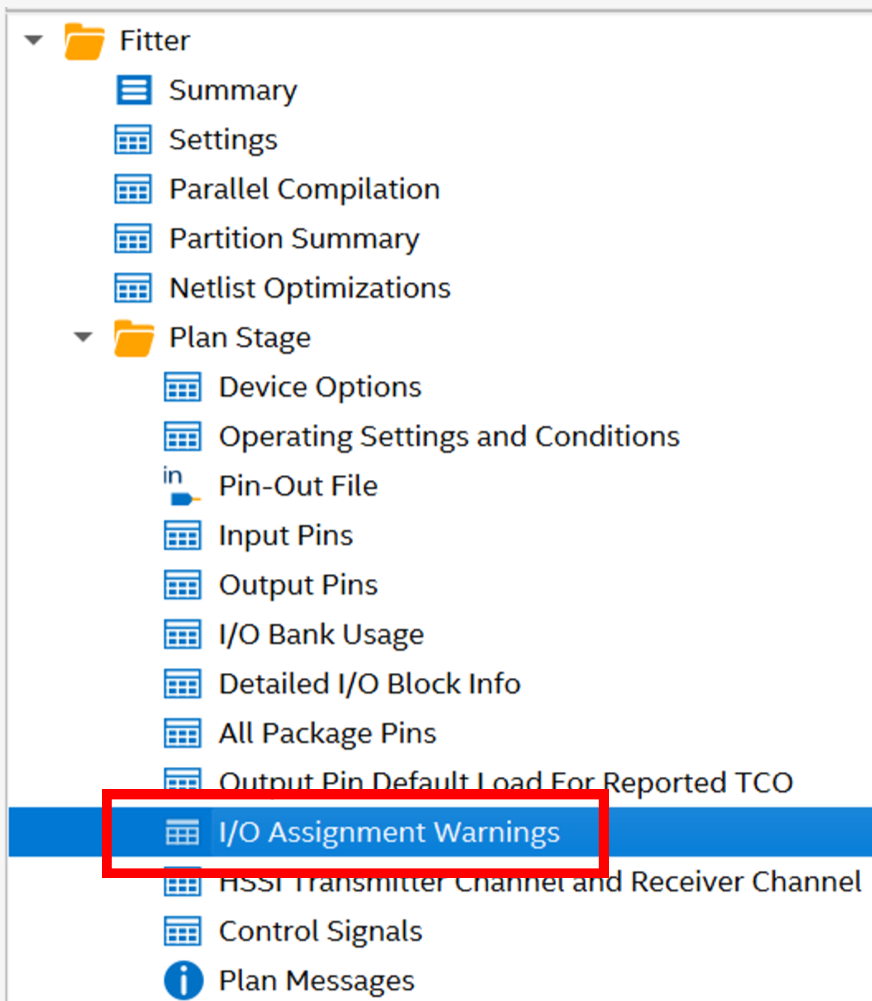
Task: Click the Pin-Out File icon
Action: point(181,487)
